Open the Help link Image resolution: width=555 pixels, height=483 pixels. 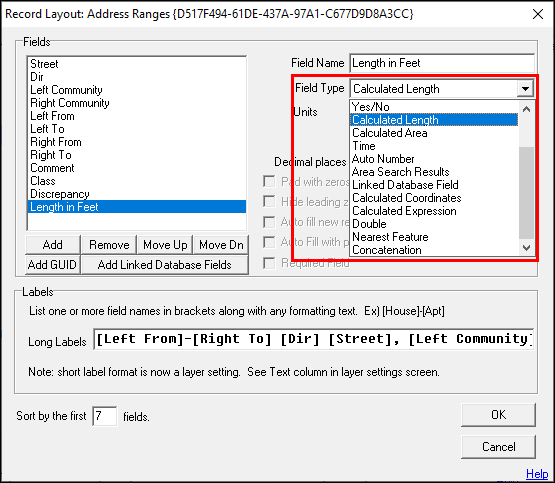(537, 474)
